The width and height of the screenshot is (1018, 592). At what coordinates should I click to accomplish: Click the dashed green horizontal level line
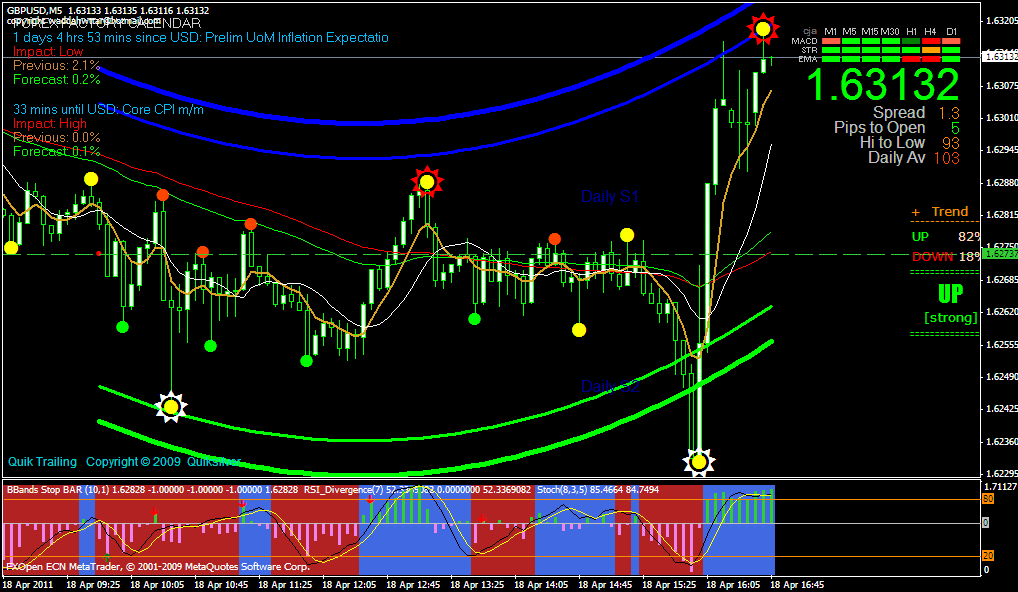454,254
